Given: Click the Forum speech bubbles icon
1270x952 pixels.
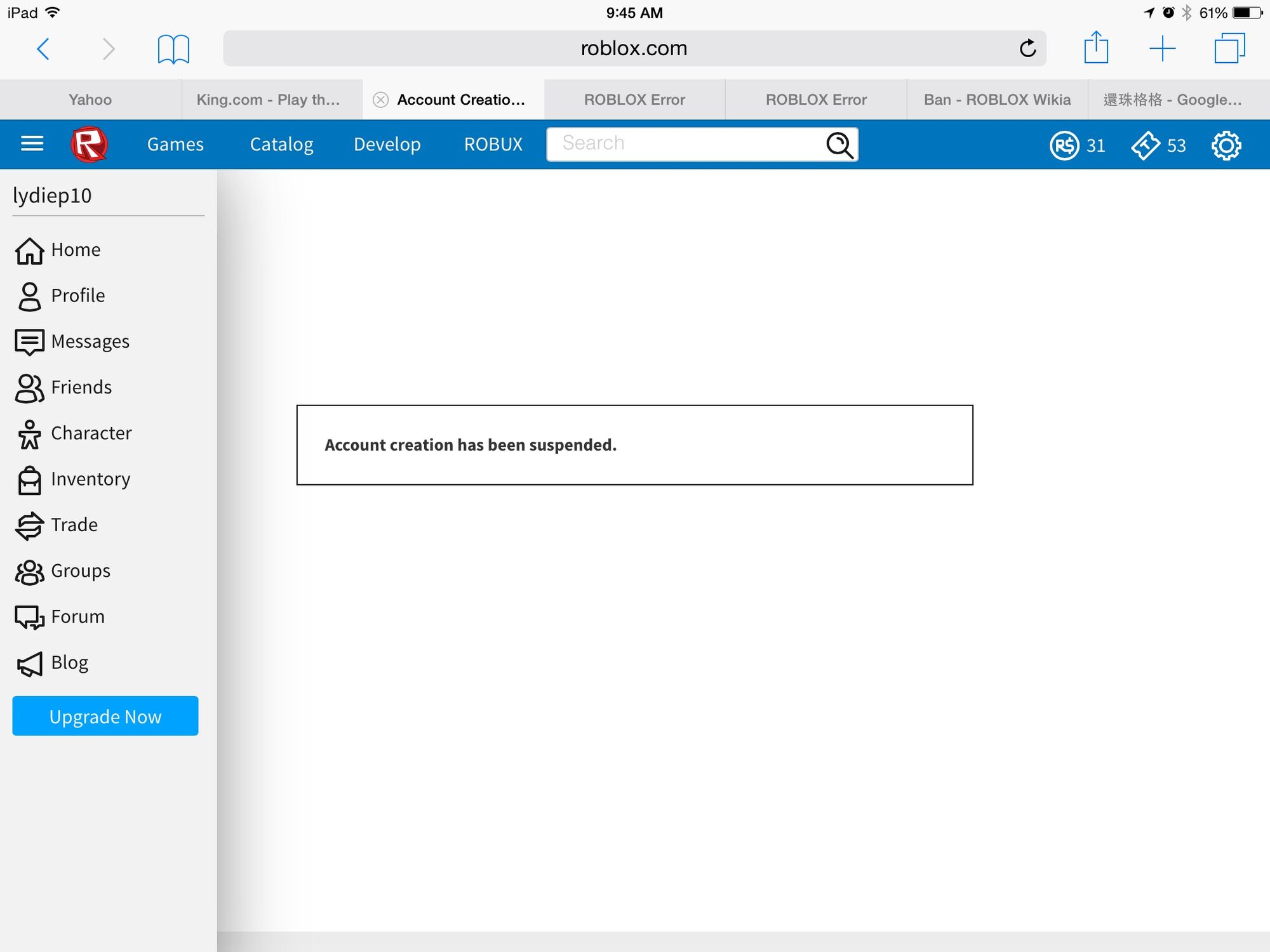Looking at the screenshot, I should [29, 617].
